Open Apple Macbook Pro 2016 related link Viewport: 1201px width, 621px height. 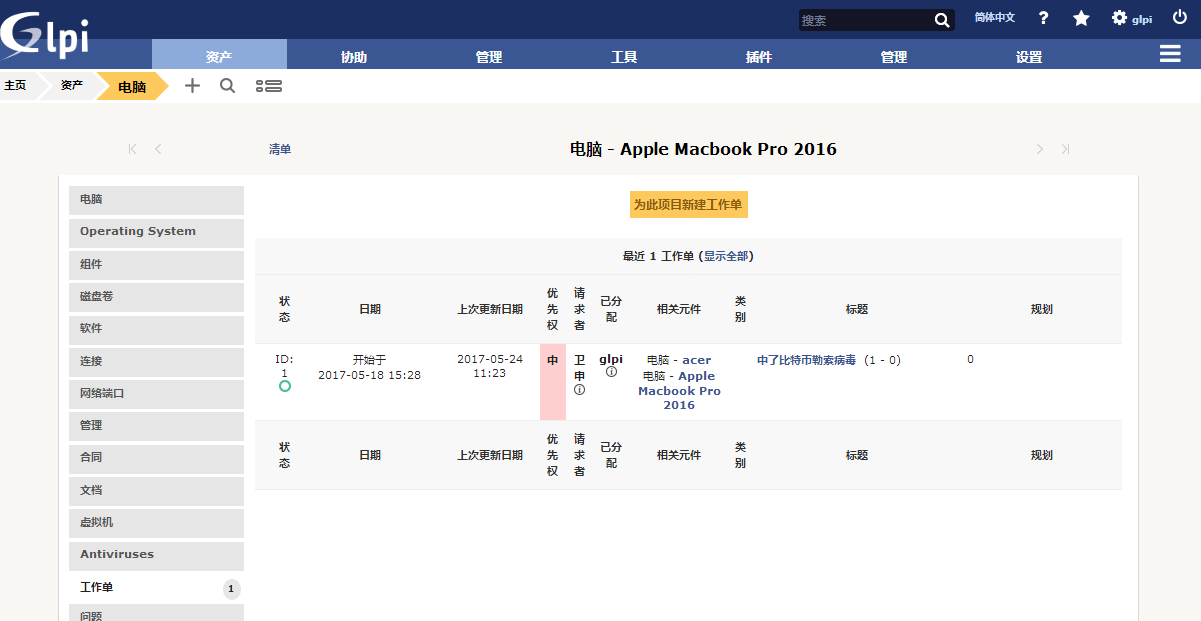[679, 391]
